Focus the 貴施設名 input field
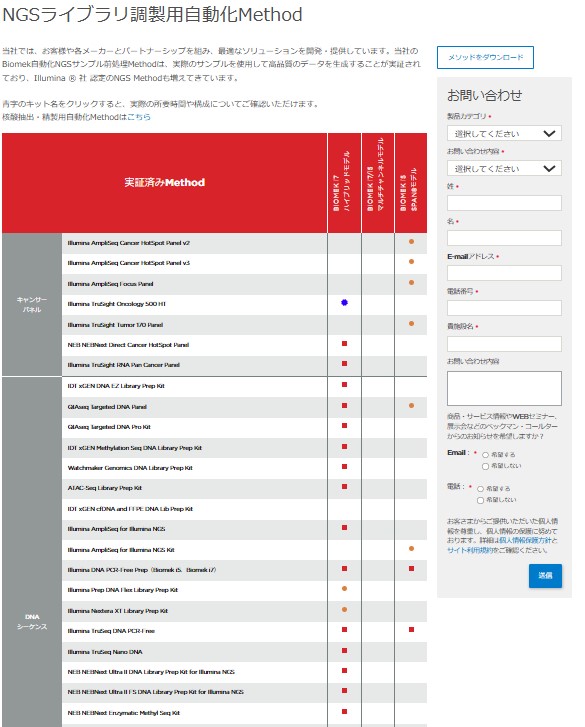 (x=504, y=344)
